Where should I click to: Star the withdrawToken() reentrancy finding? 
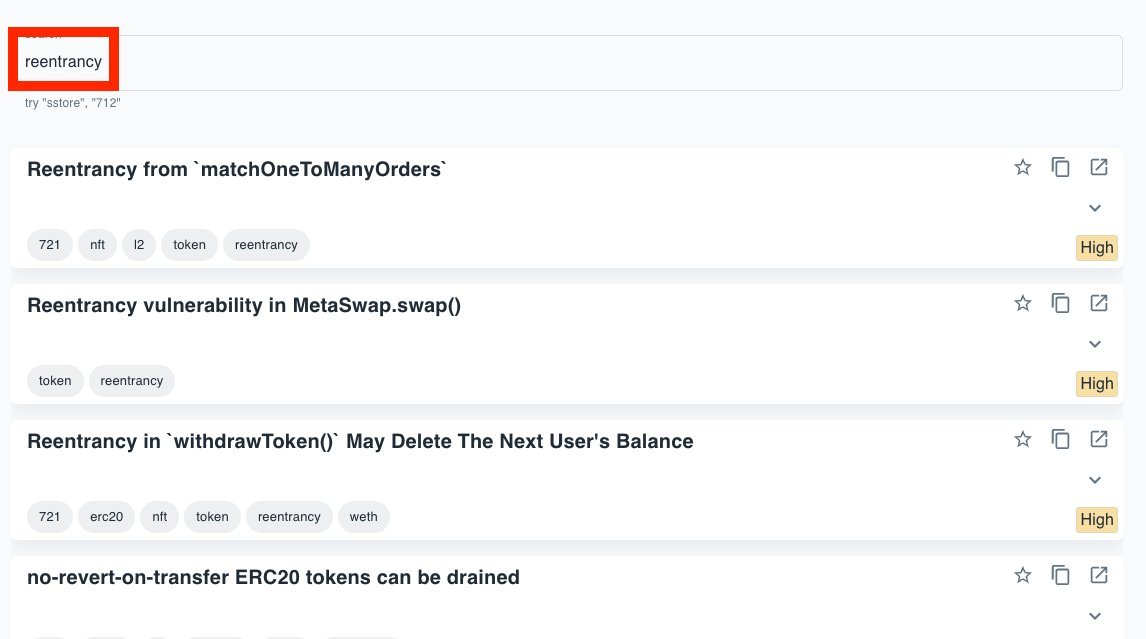click(1022, 439)
